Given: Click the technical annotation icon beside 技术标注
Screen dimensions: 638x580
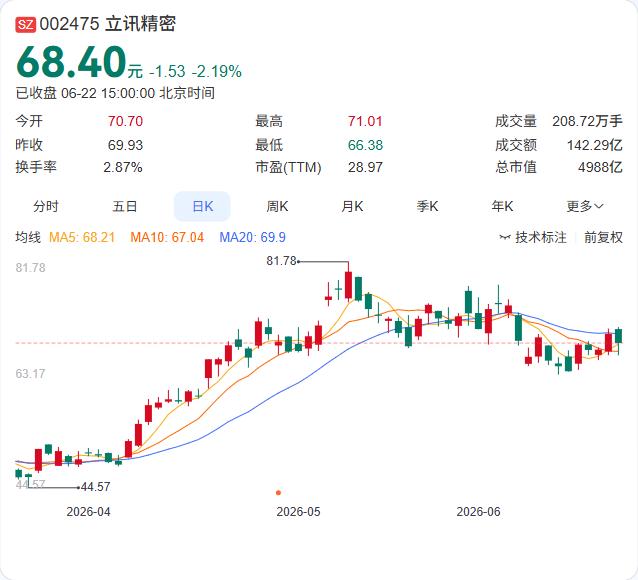Looking at the screenshot, I should [505, 237].
